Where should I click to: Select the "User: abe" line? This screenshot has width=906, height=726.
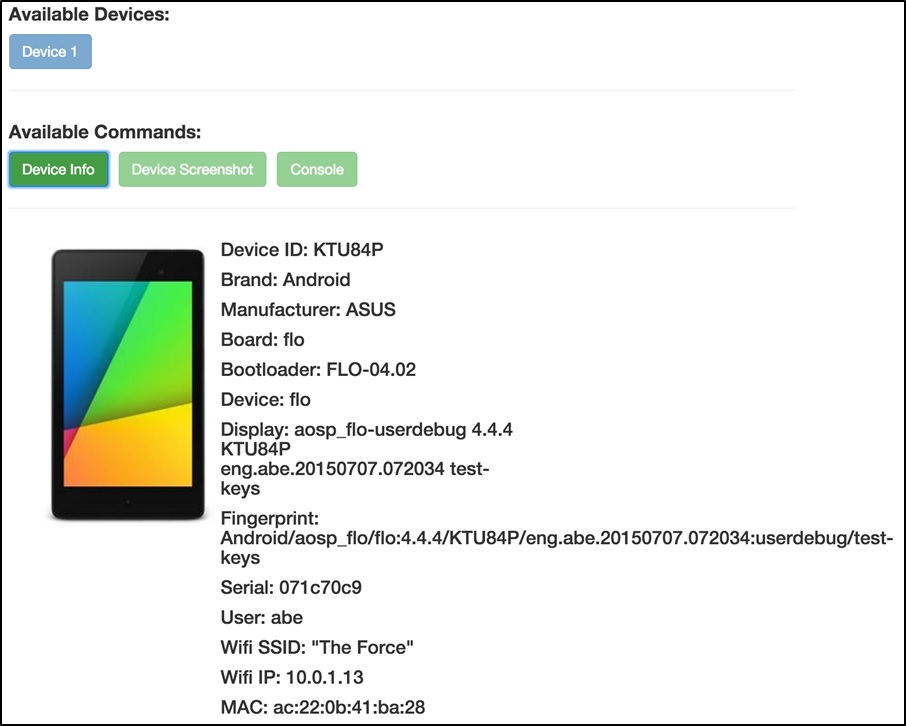click(262, 618)
